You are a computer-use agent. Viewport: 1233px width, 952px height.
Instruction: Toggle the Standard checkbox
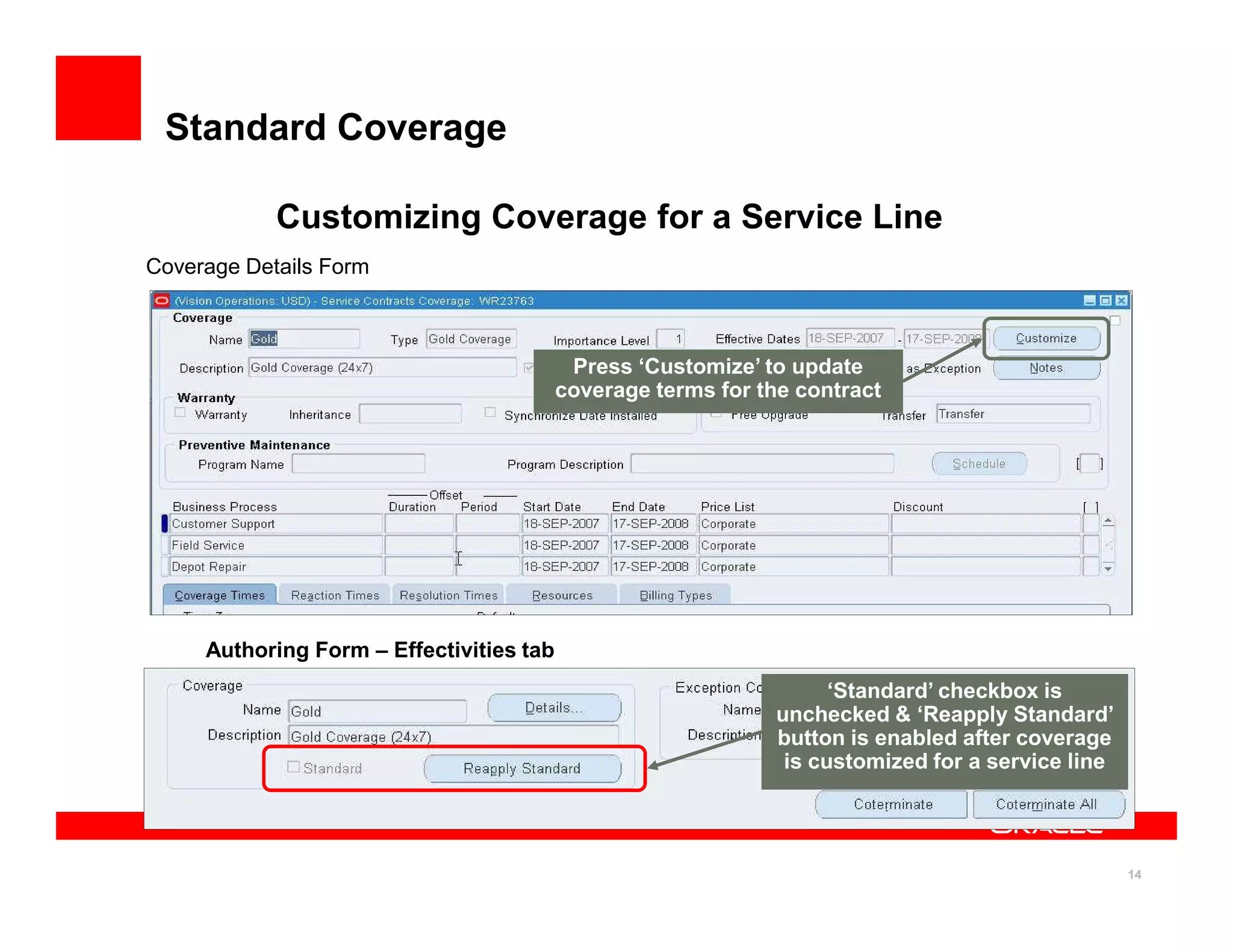[294, 767]
